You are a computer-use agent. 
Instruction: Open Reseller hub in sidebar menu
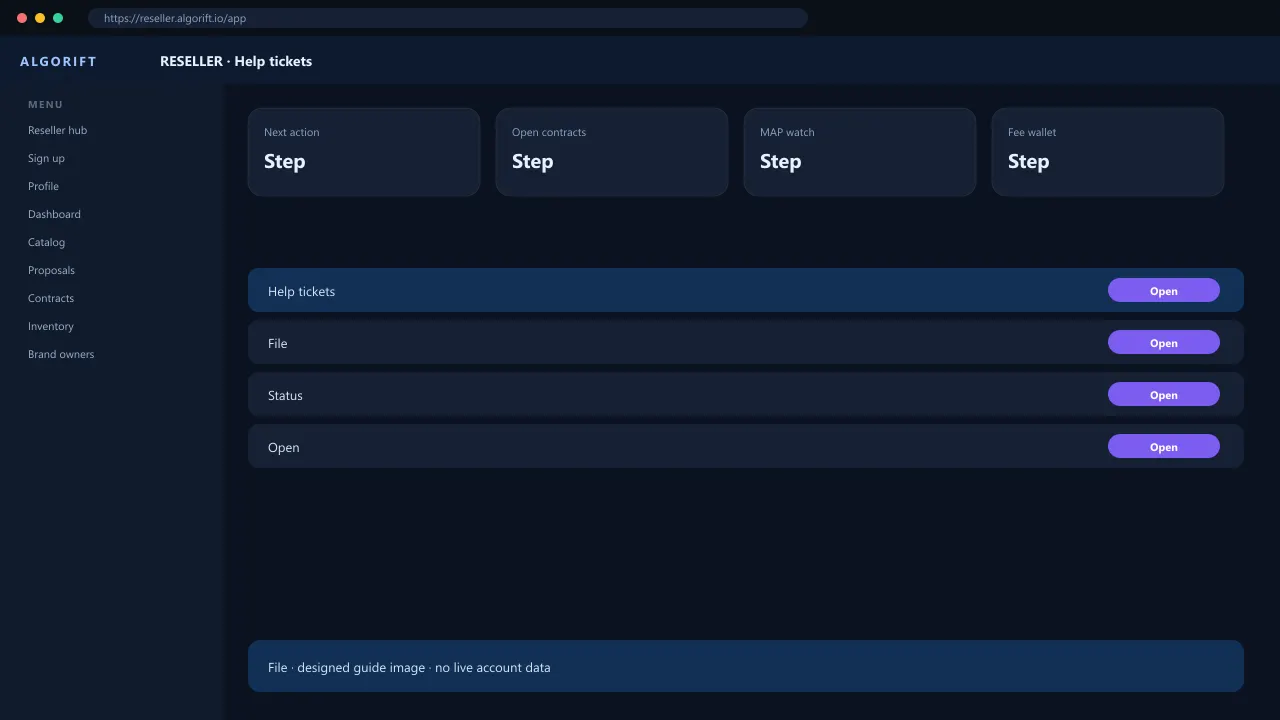click(x=57, y=130)
